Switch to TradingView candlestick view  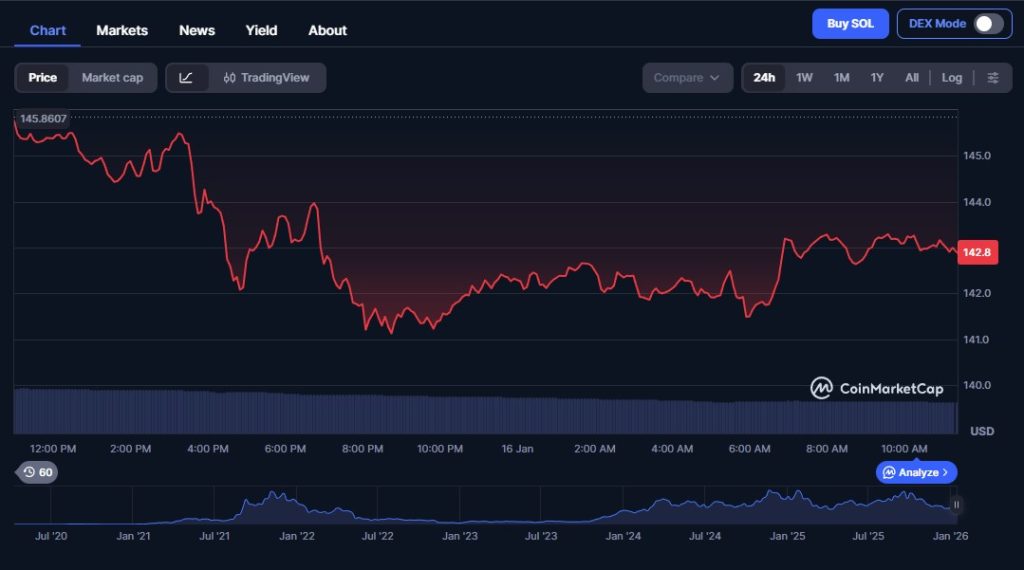point(267,78)
